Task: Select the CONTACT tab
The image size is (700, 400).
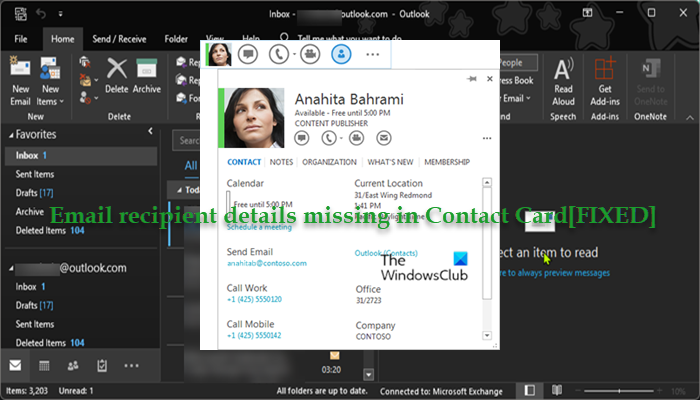Action: (244, 162)
